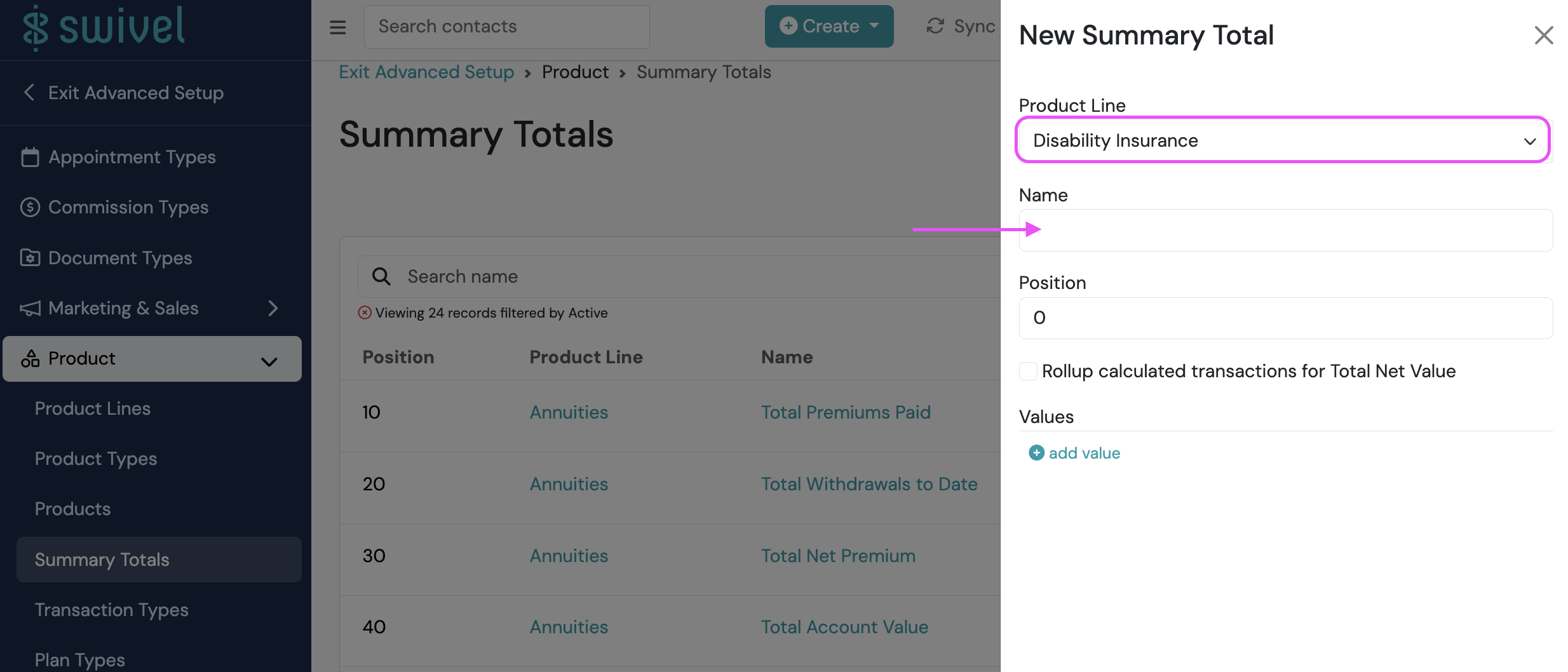The height and width of the screenshot is (672, 1568).
Task: Click the Product breadcrumb
Action: (575, 72)
